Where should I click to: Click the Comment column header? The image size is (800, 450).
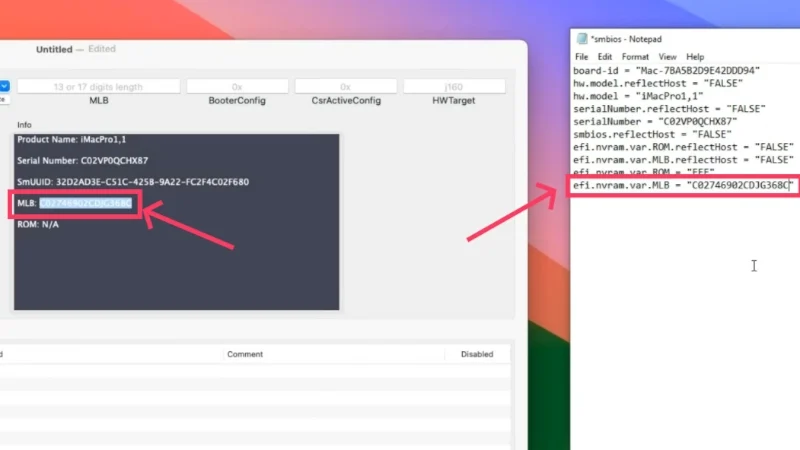click(245, 354)
